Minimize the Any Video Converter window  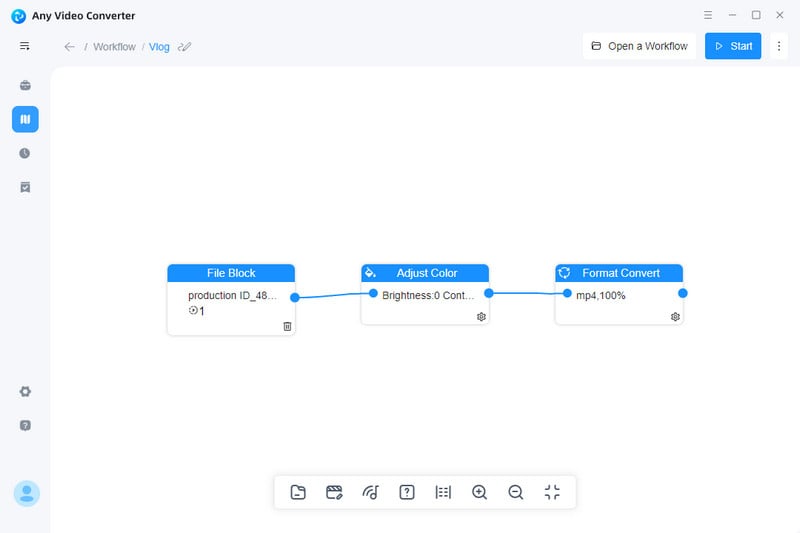pos(732,15)
